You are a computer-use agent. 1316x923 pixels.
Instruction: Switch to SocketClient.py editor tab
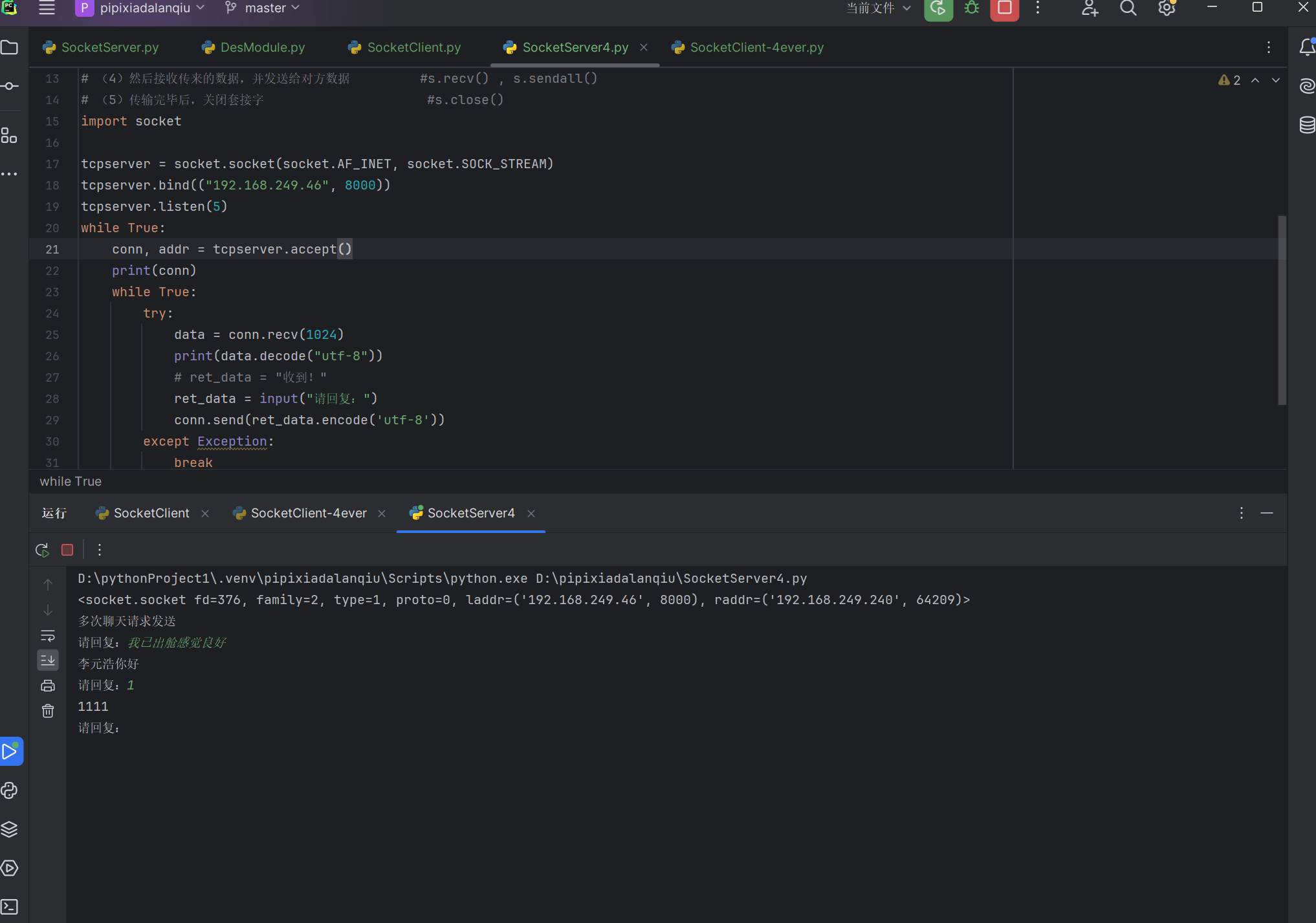tap(405, 47)
